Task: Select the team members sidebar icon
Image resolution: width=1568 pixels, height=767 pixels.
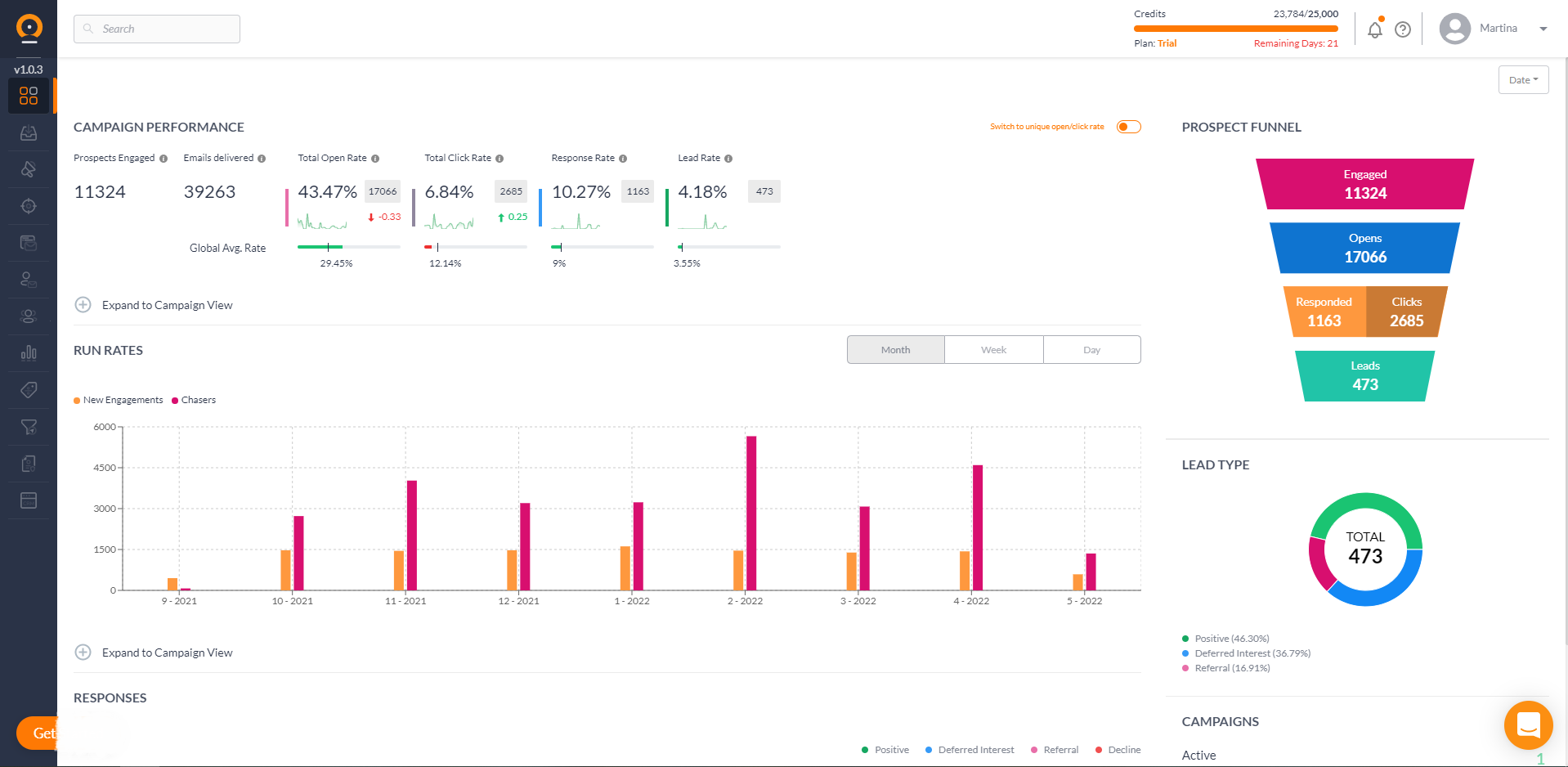Action: [x=29, y=316]
